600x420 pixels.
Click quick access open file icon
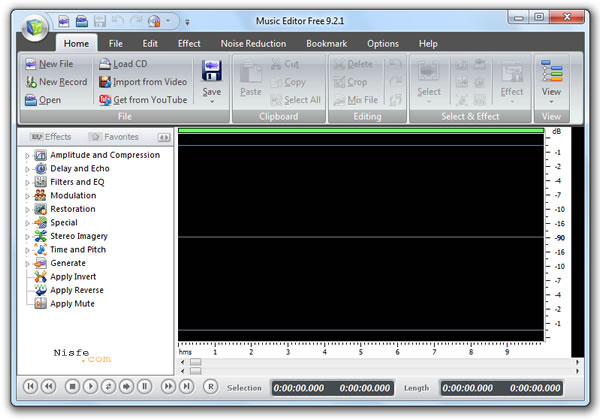[82, 21]
